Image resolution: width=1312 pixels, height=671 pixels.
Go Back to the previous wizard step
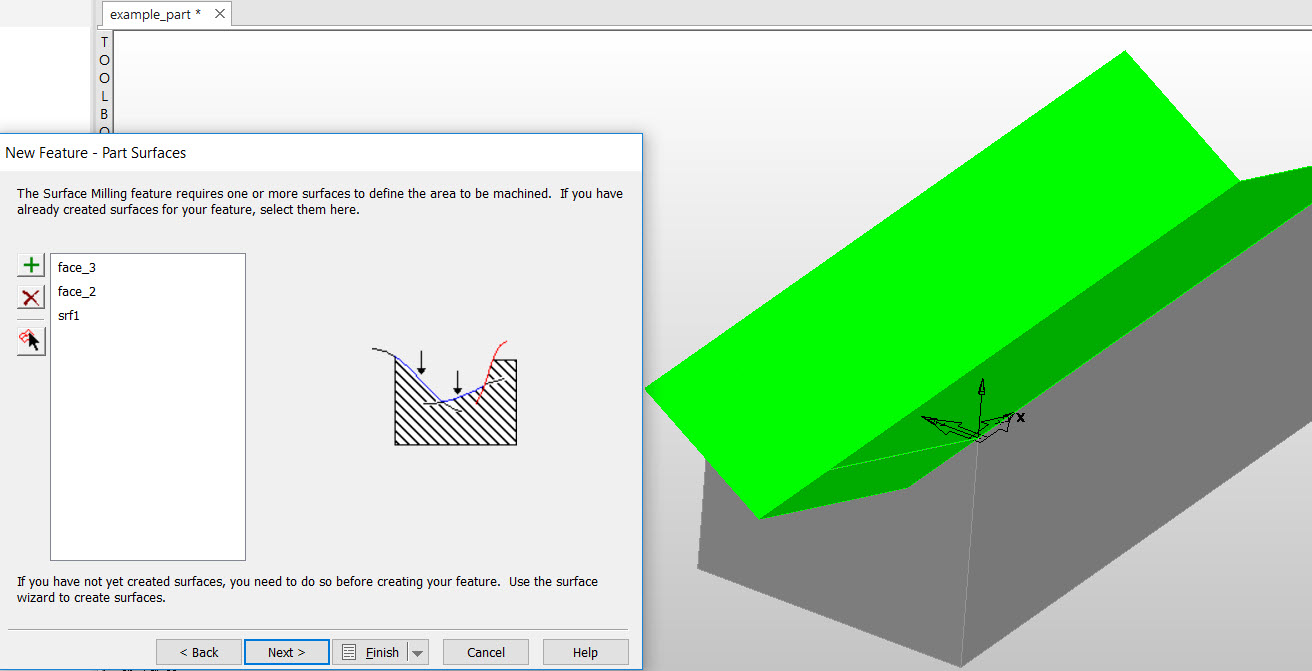[x=198, y=651]
